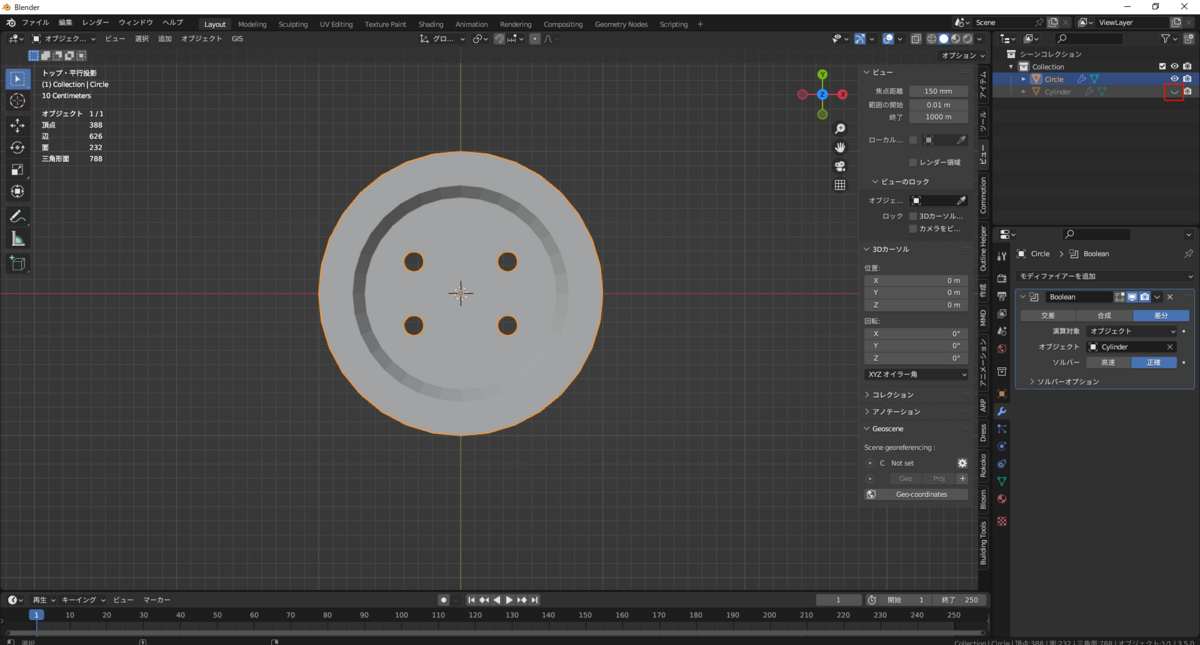Select the Annotate pencil tool
The width and height of the screenshot is (1200, 645).
coord(18,217)
